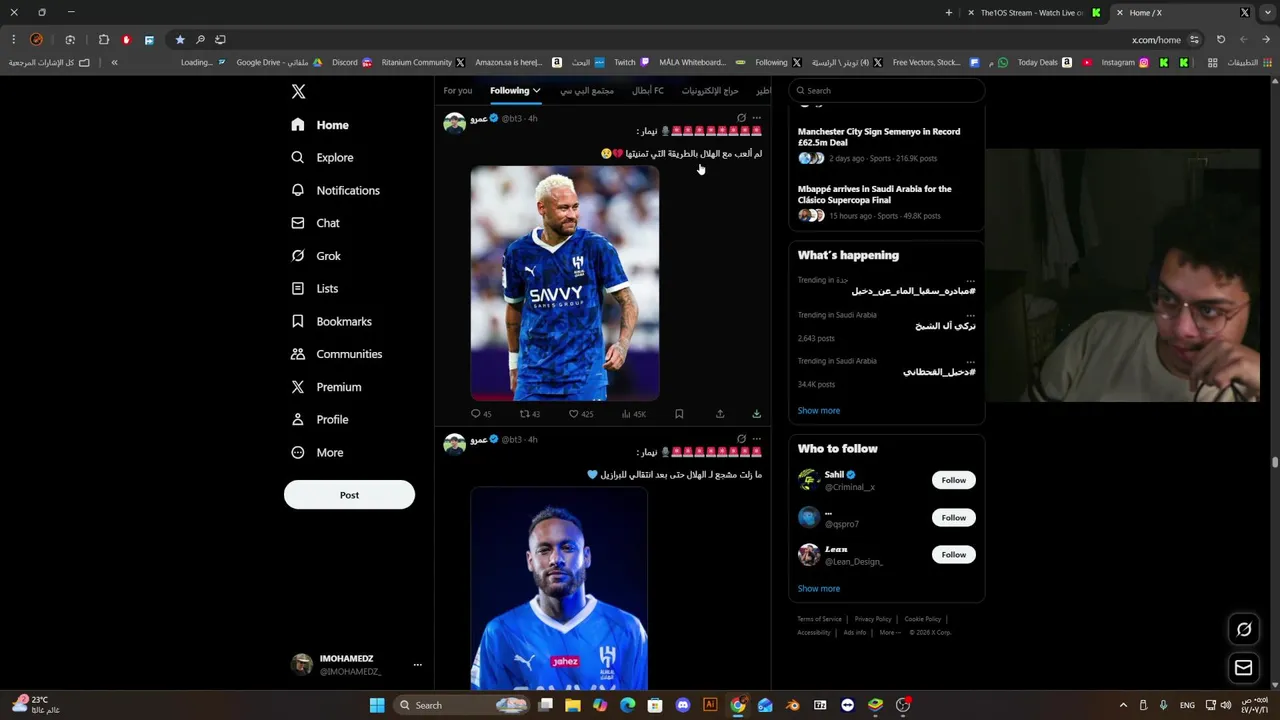Click the page scrollbar thumb

(1275, 462)
